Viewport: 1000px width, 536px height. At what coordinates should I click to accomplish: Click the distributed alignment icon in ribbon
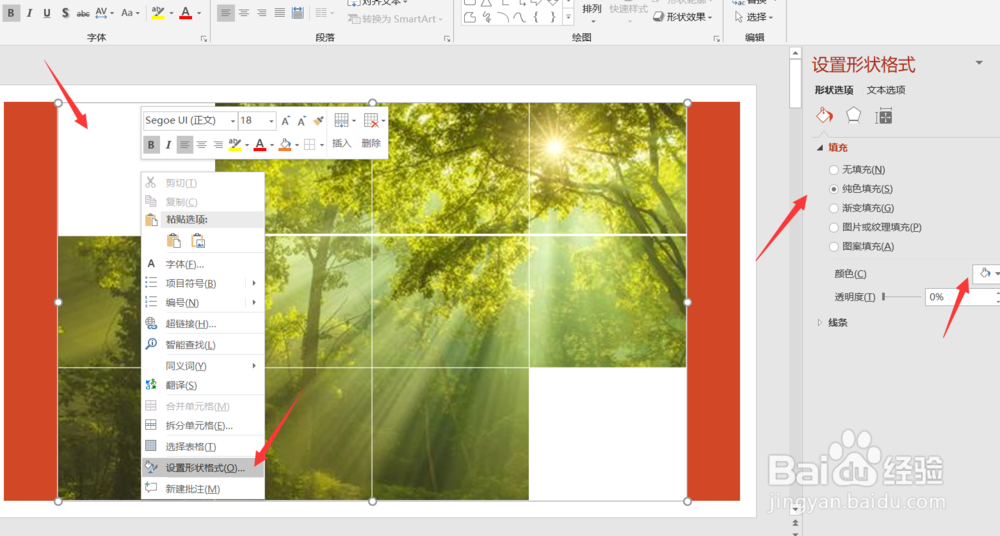click(297, 13)
